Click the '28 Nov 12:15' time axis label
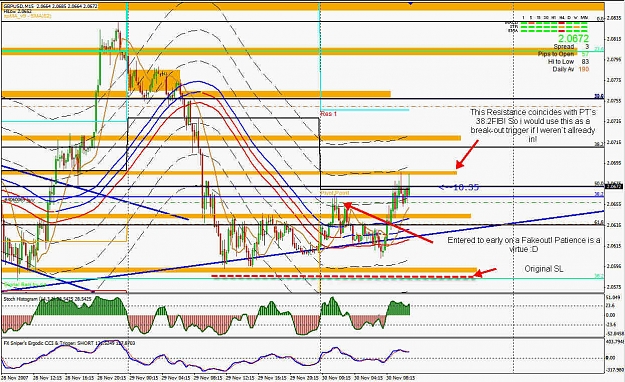Image resolution: width=625 pixels, height=382 pixels. [47, 377]
